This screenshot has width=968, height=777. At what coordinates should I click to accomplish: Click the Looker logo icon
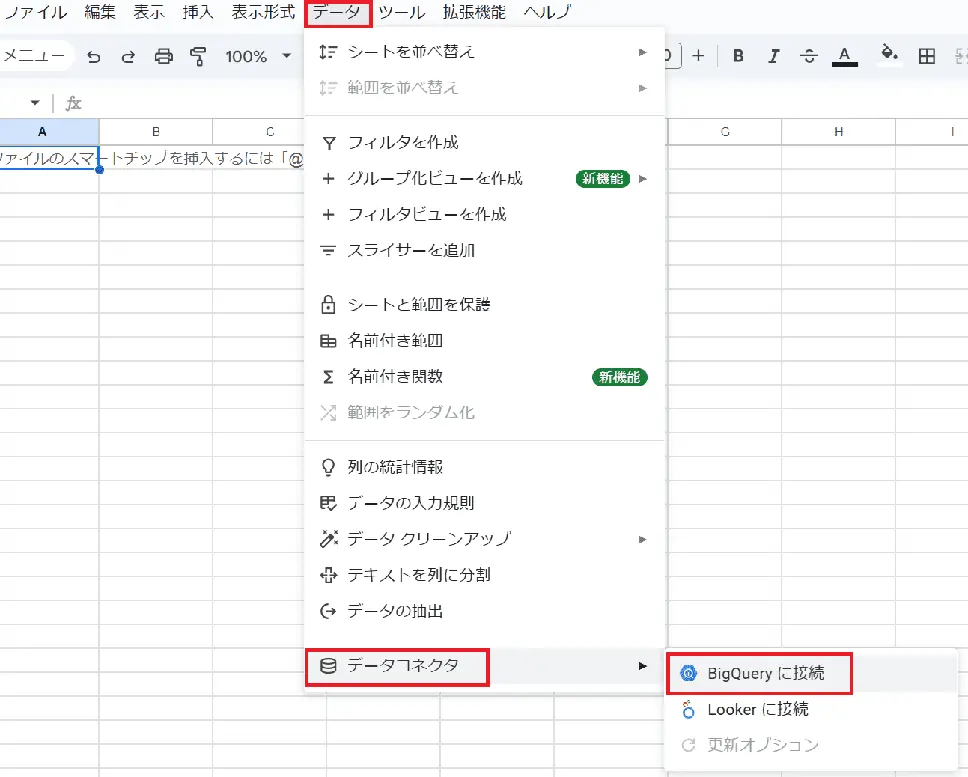688,710
